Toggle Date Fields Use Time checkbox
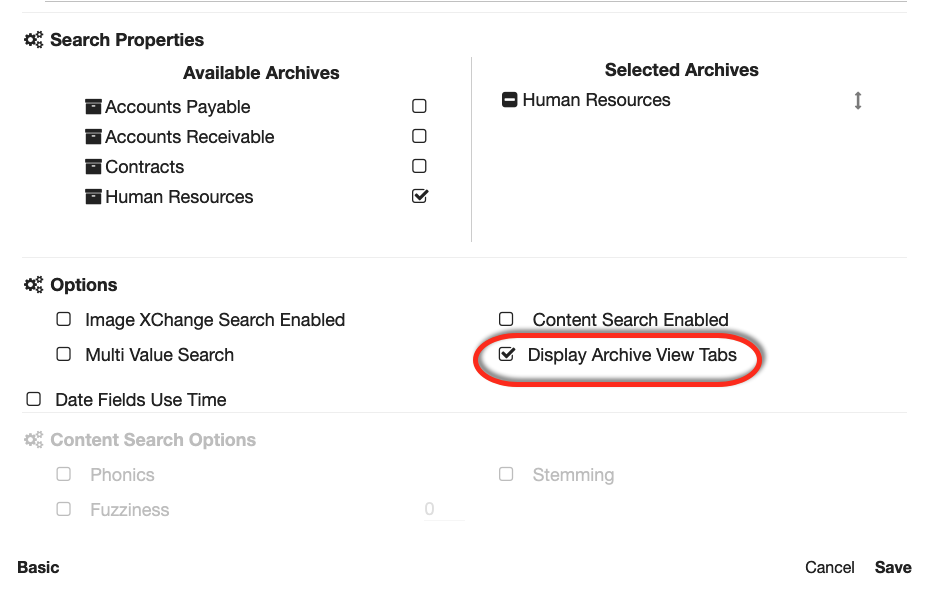Image resolution: width=931 pixels, height=590 pixels. click(x=34, y=399)
